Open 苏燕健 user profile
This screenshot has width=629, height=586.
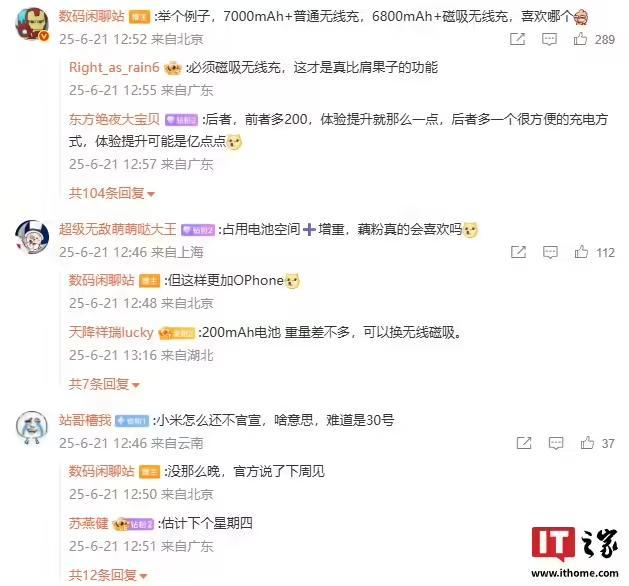(x=88, y=523)
